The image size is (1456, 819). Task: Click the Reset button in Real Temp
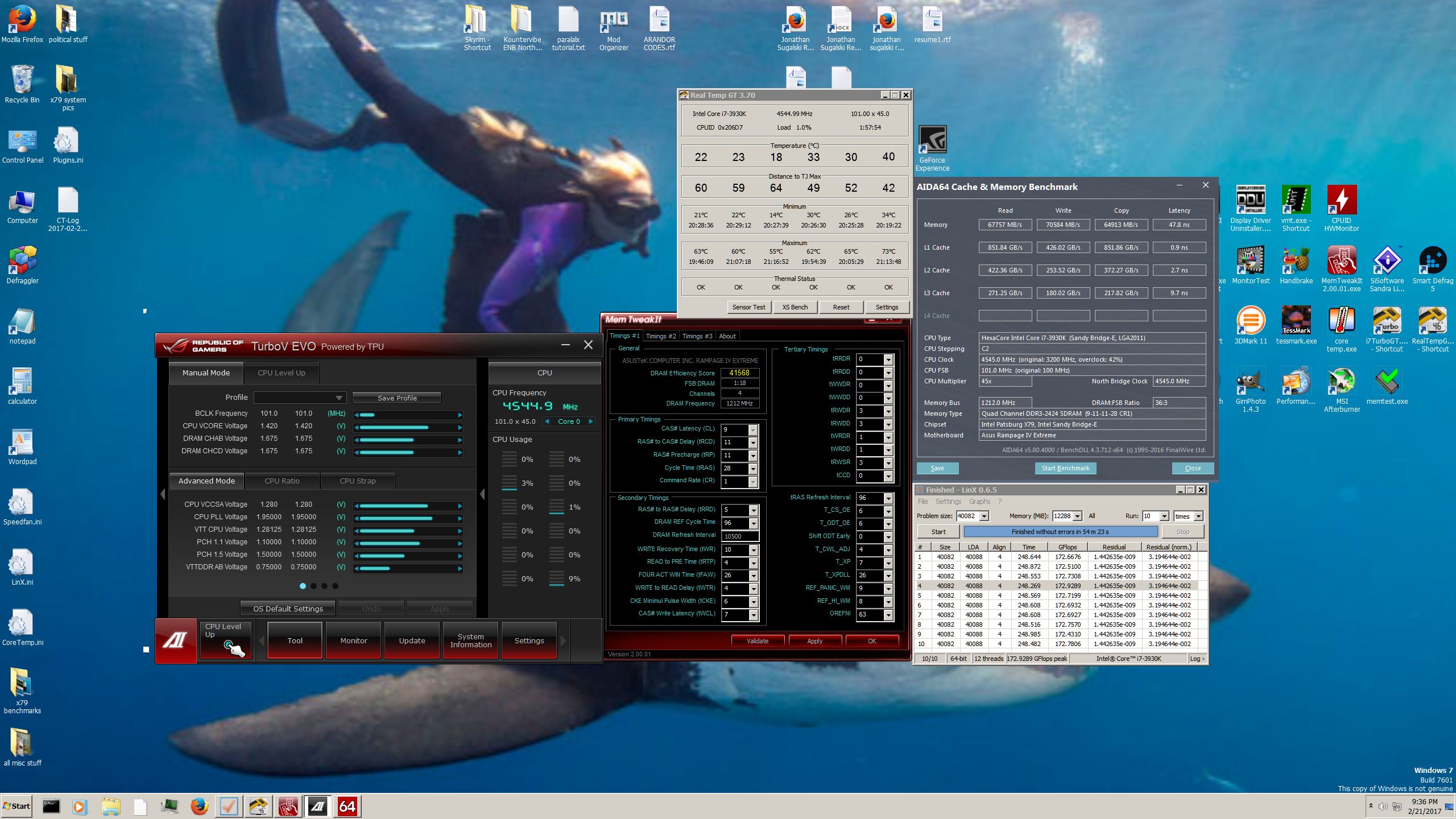(841, 307)
